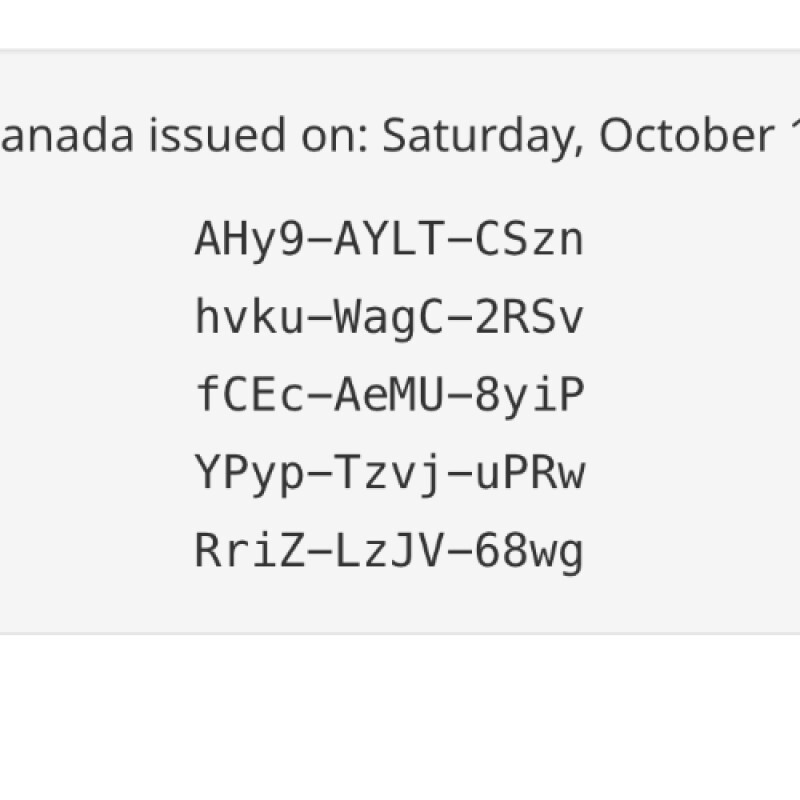Image resolution: width=800 pixels, height=800 pixels.
Task: Select the last code RriZ–LzJV–68wg
Action: point(389,552)
